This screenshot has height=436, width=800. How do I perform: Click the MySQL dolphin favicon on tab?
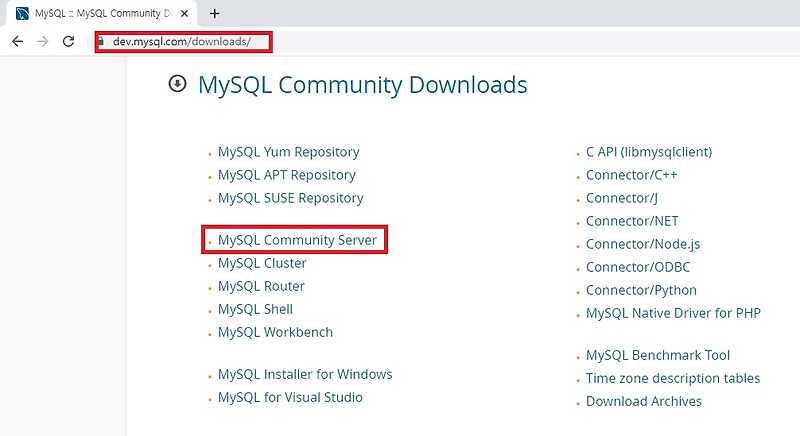22,14
